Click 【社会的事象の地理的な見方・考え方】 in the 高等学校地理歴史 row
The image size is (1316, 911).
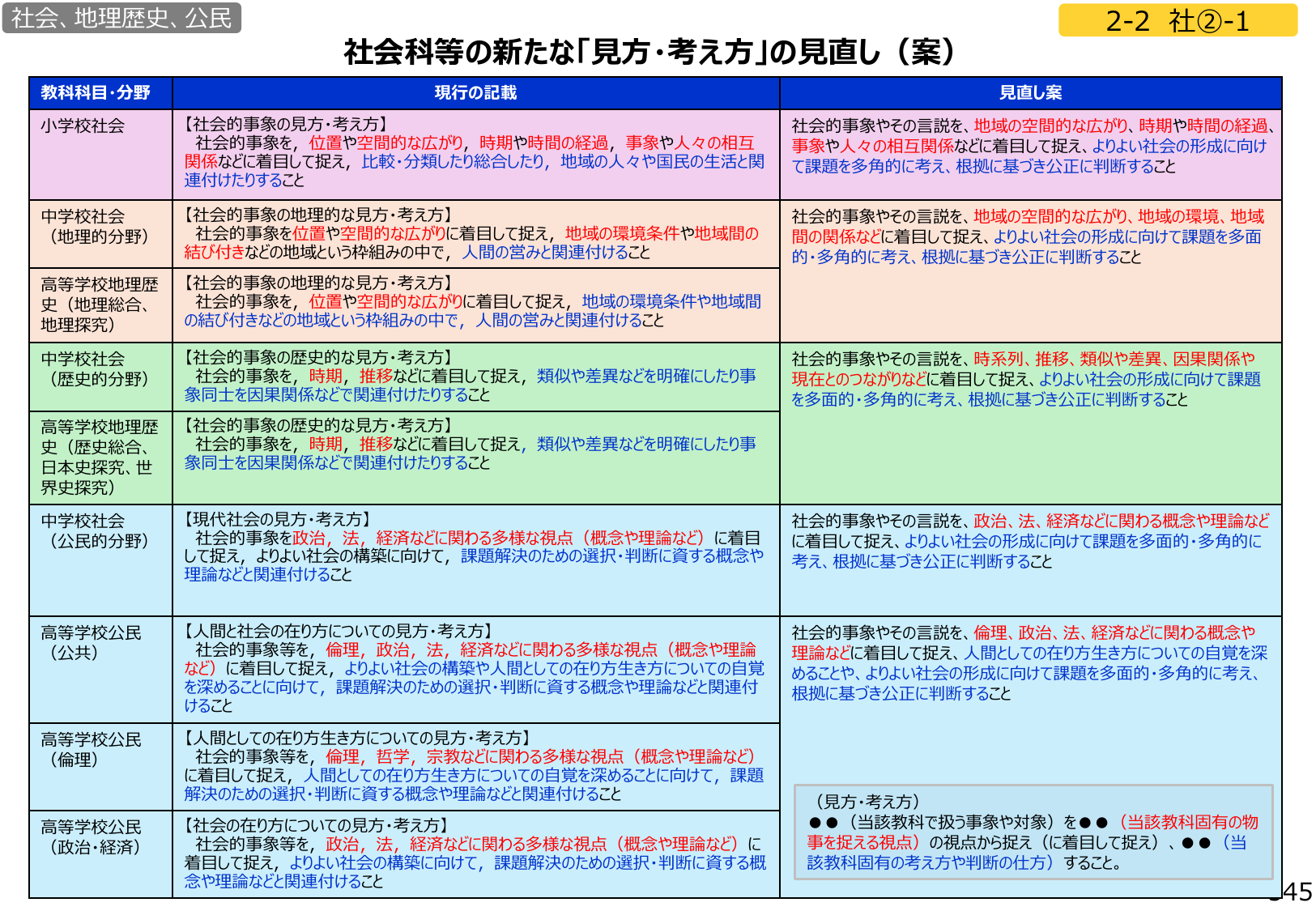[319, 283]
